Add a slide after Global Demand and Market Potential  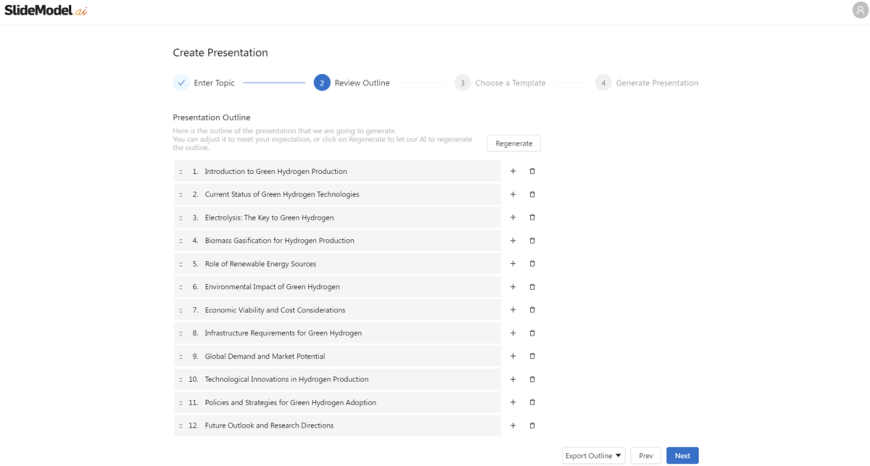click(x=513, y=356)
